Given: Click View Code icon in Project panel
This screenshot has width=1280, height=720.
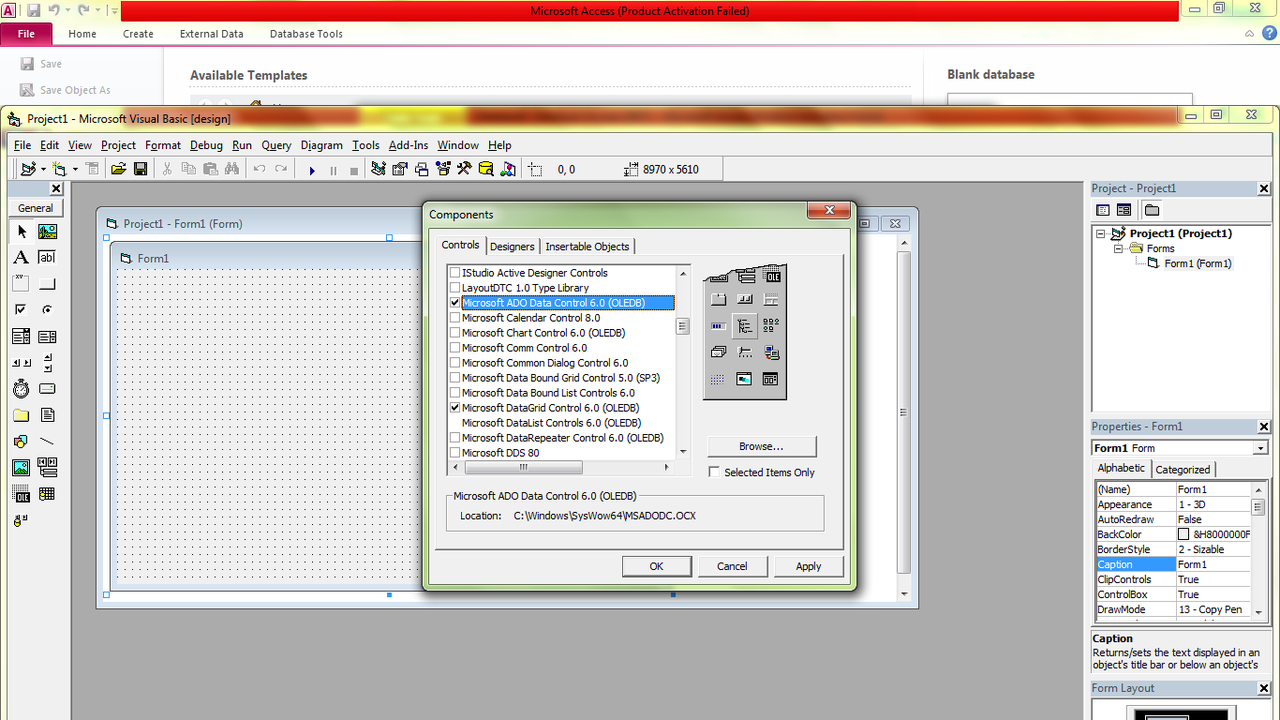Looking at the screenshot, I should pyautogui.click(x=1103, y=210).
